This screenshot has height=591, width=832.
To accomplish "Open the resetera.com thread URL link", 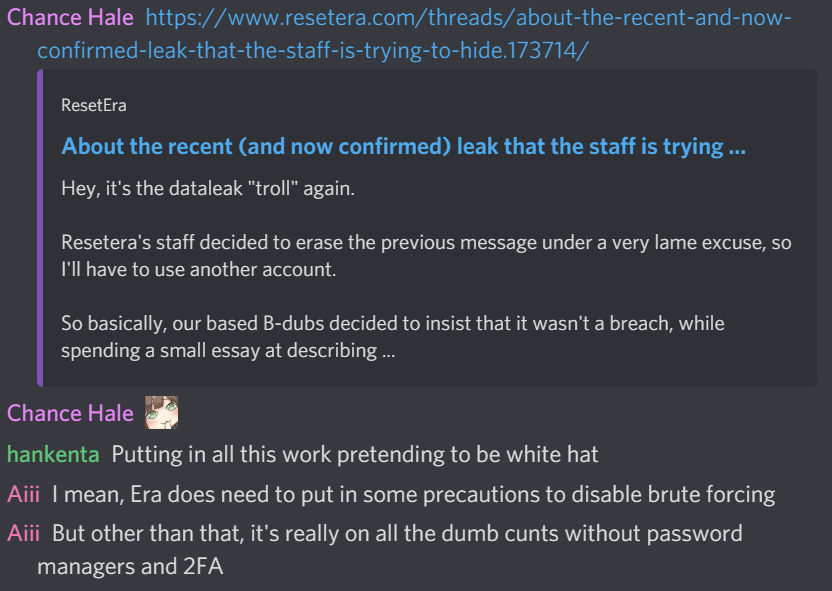I will [x=414, y=34].
